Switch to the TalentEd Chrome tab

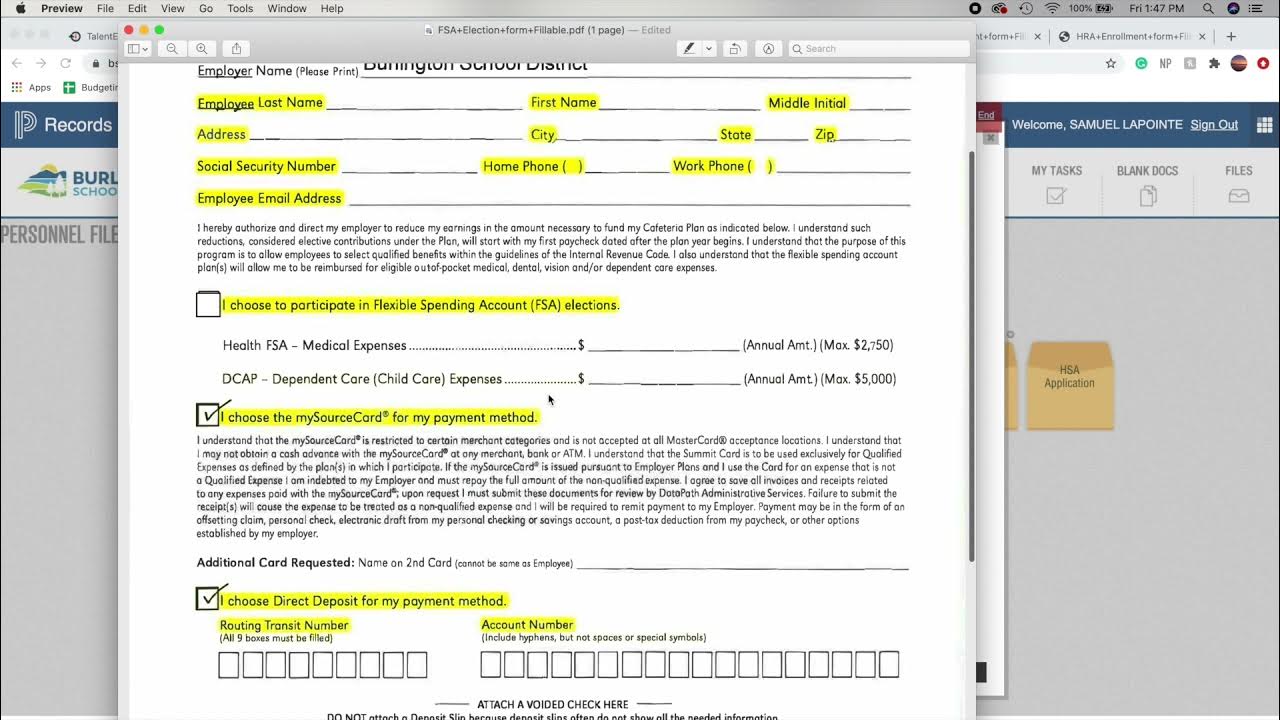(x=93, y=36)
